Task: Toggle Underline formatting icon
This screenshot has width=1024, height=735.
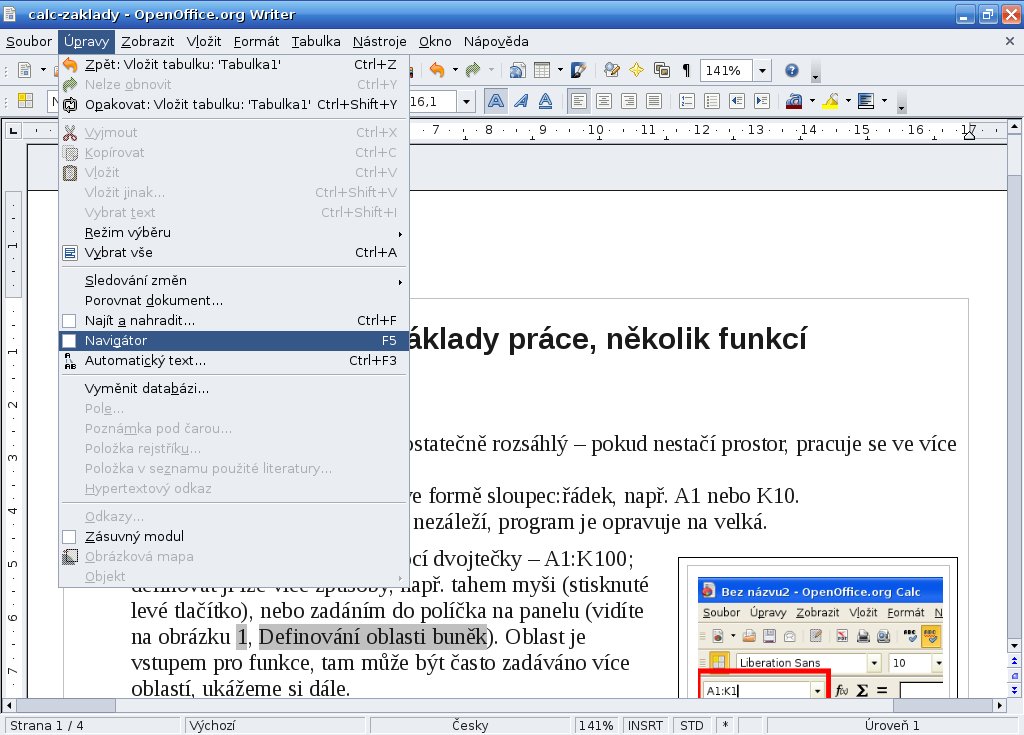Action: click(x=545, y=101)
